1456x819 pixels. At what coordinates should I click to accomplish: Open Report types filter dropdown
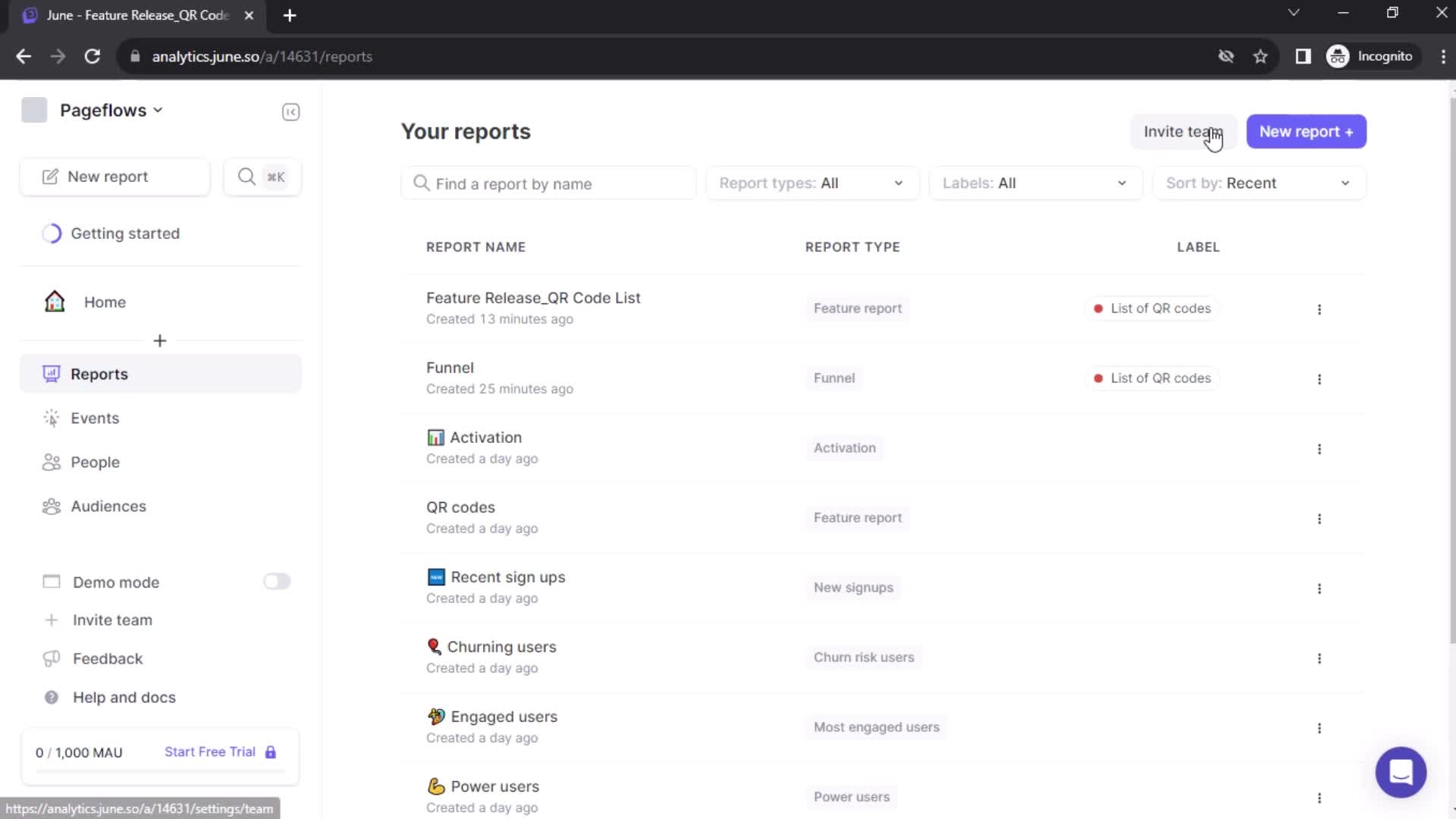click(x=812, y=184)
